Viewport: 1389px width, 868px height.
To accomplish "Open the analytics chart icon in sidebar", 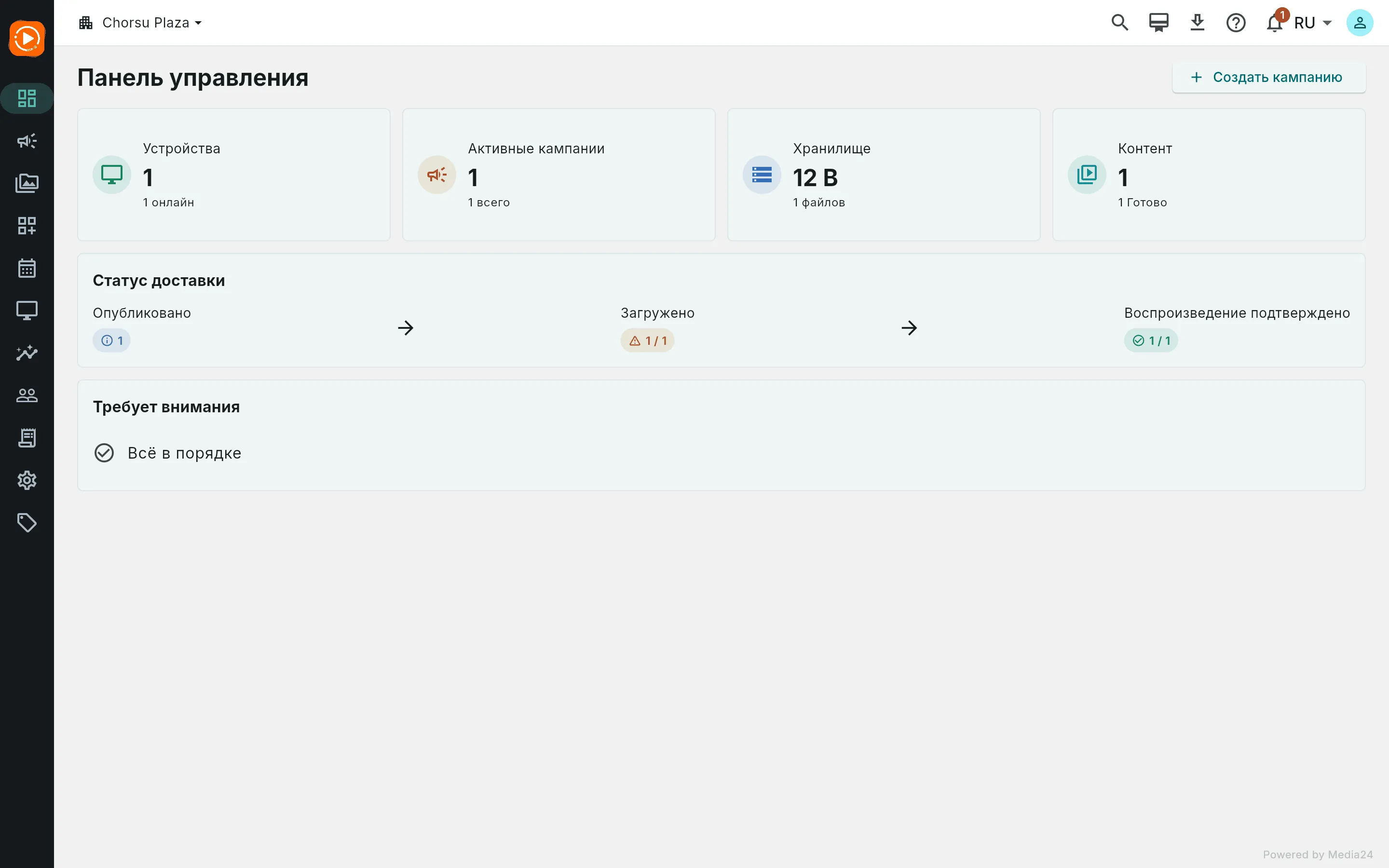I will coord(27,353).
